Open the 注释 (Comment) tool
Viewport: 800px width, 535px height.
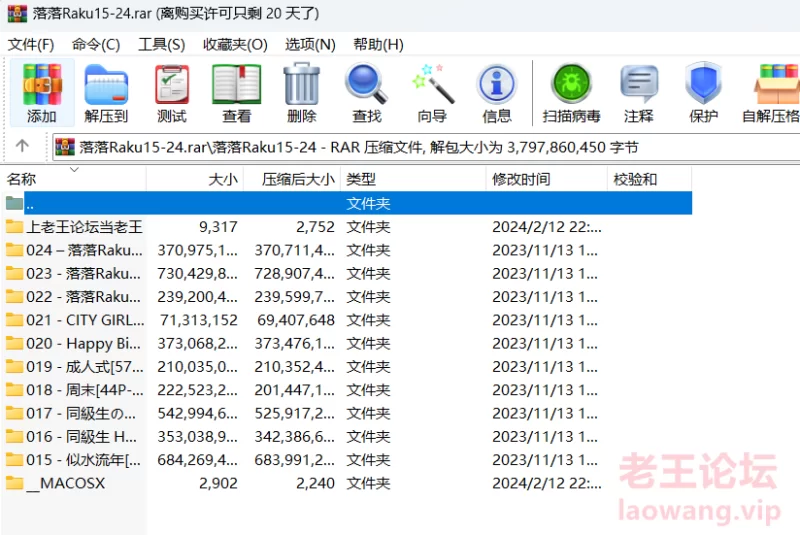[639, 92]
